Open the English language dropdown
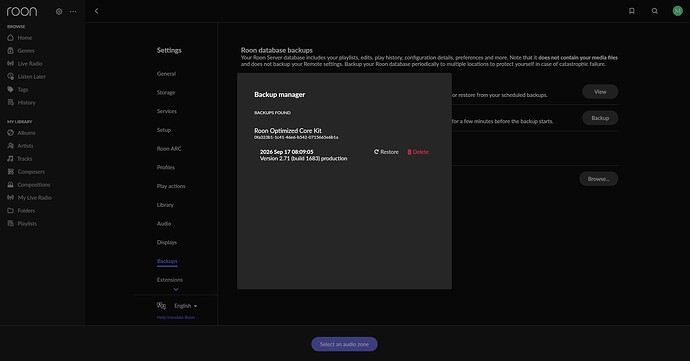Viewport: 690px width, 361px height. click(185, 306)
